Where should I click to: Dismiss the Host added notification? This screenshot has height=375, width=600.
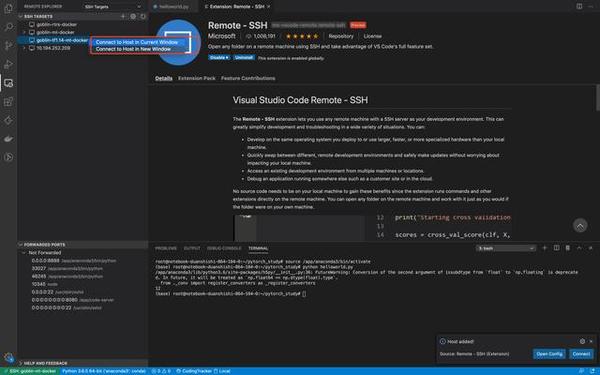pyautogui.click(x=591, y=341)
